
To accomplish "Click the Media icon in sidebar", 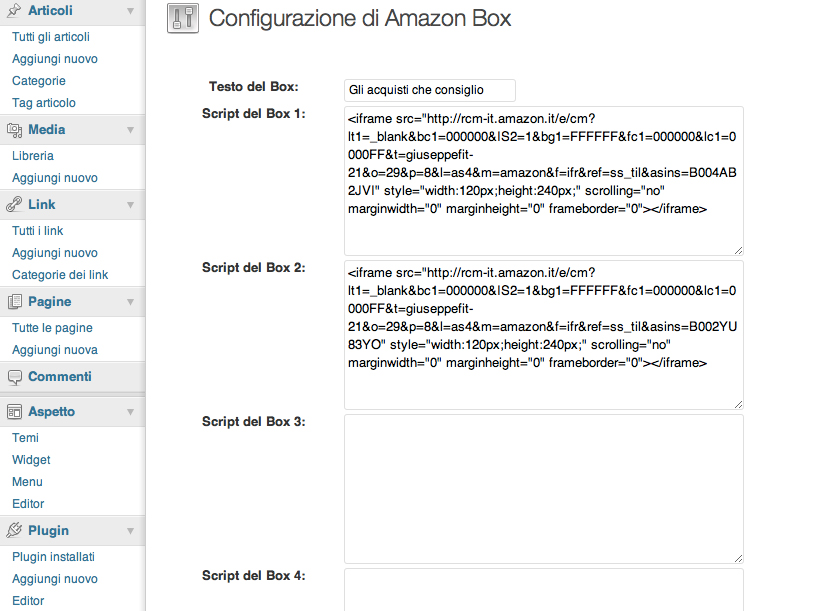I will 15,129.
